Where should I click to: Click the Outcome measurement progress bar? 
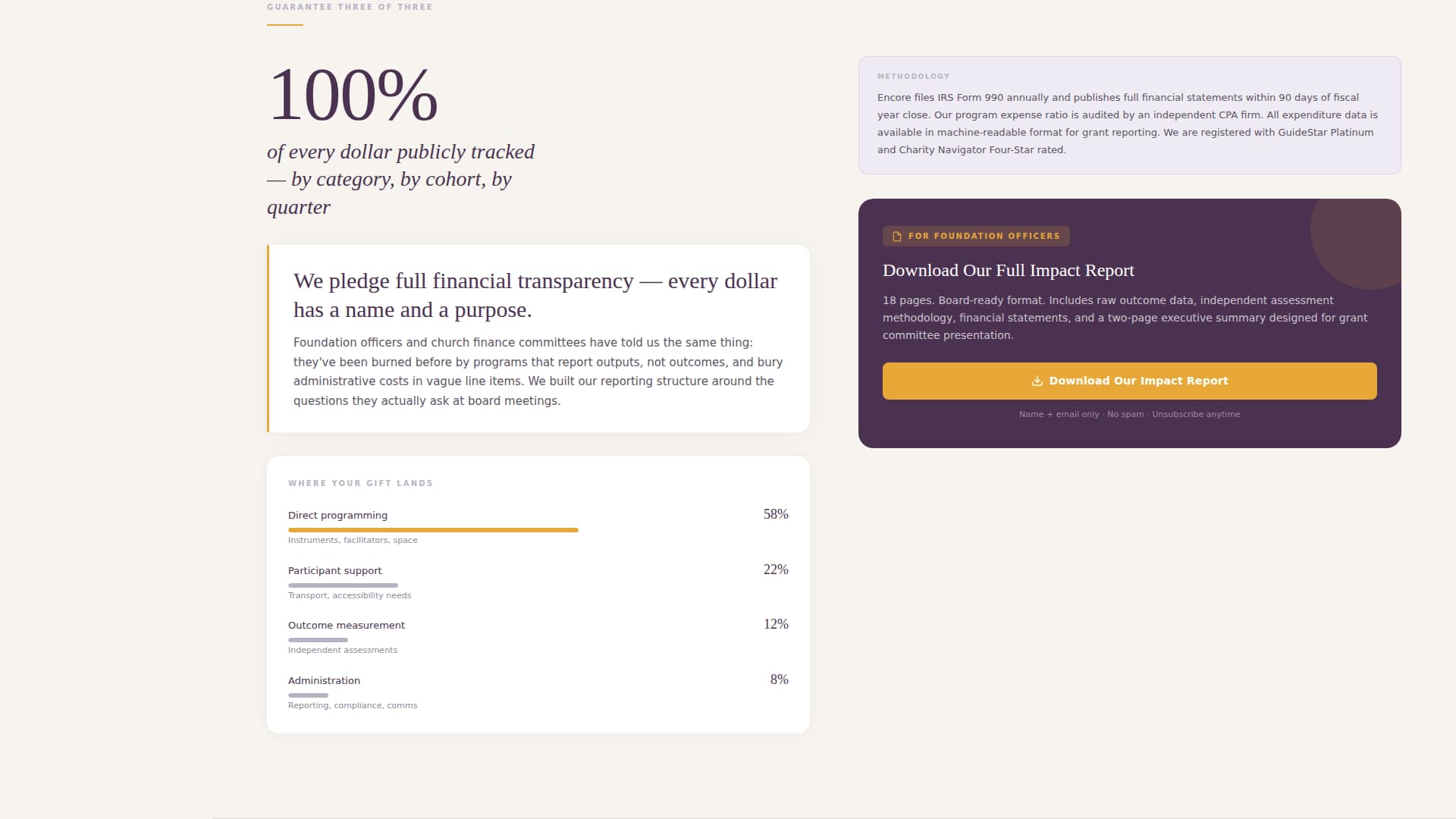coord(318,640)
